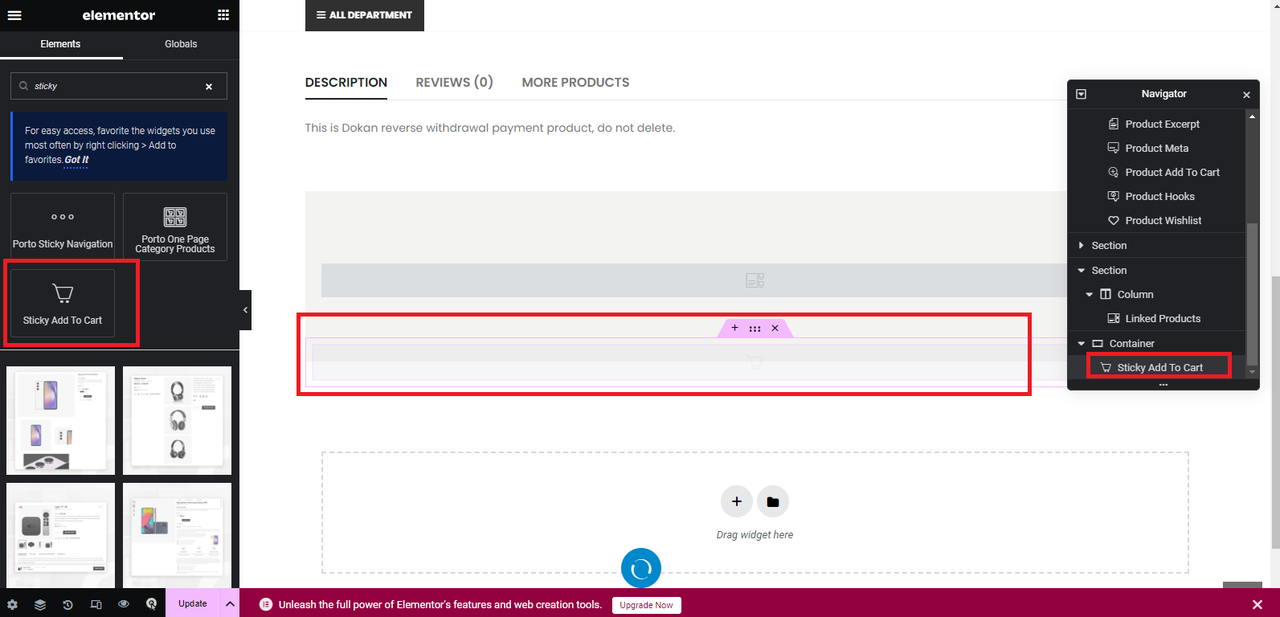Viewport: 1280px width, 617px height.
Task: Click the Dokan reverse withdrawal description text
Action: 490,128
